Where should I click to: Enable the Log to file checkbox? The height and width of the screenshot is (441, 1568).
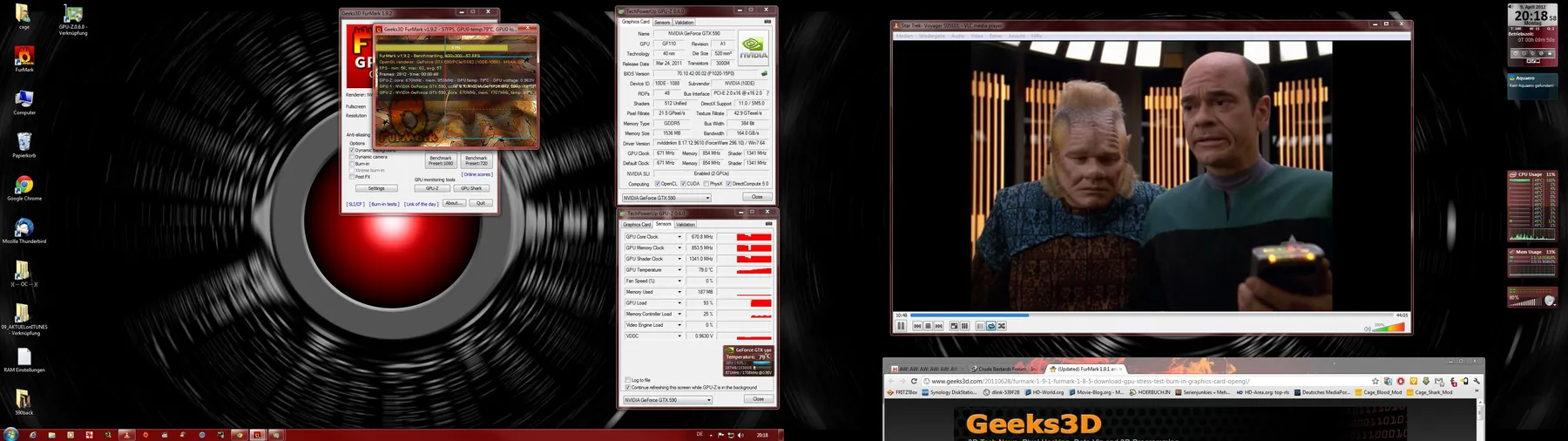point(627,380)
